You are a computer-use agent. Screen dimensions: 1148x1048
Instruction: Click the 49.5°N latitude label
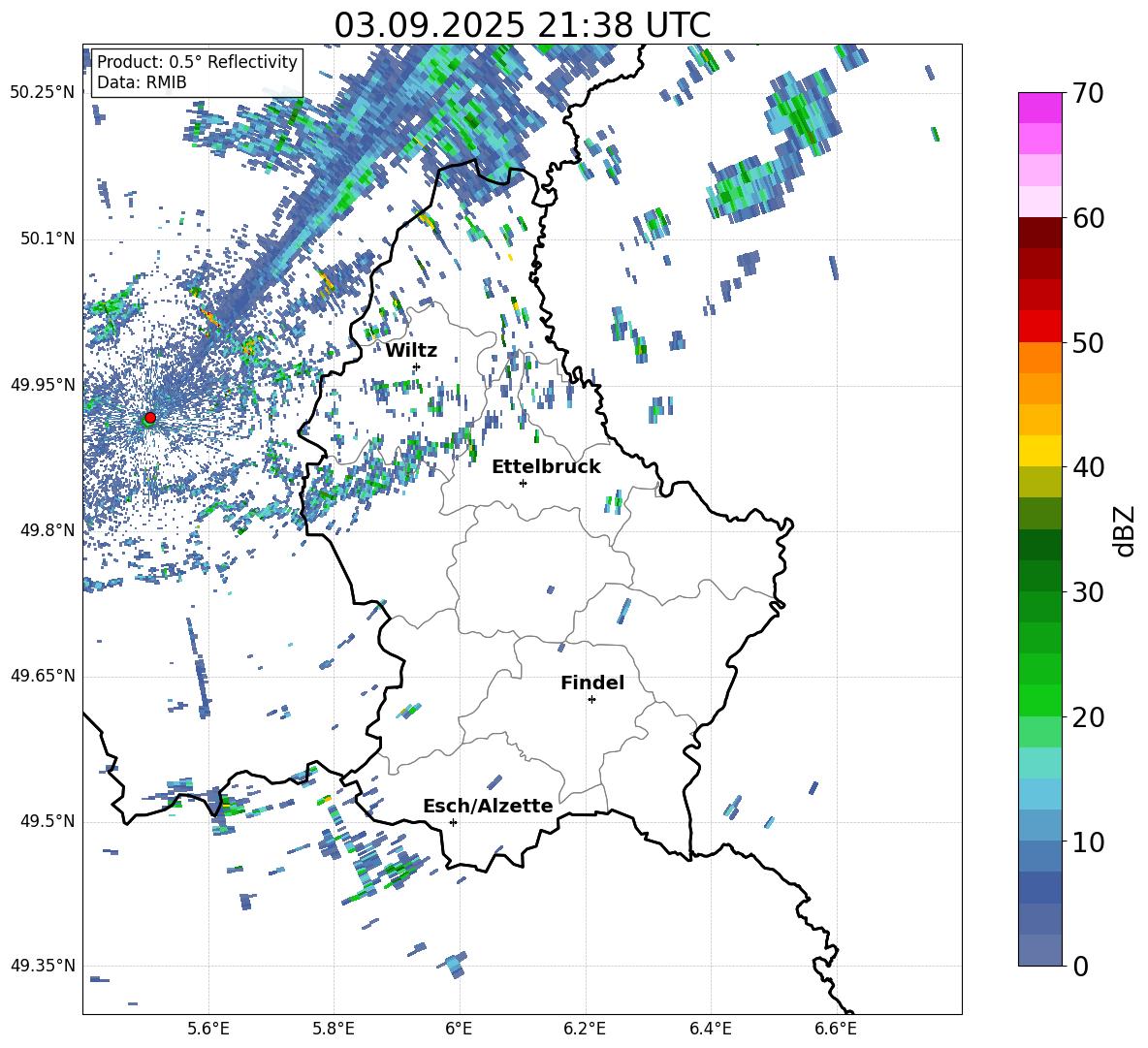pyautogui.click(x=48, y=821)
